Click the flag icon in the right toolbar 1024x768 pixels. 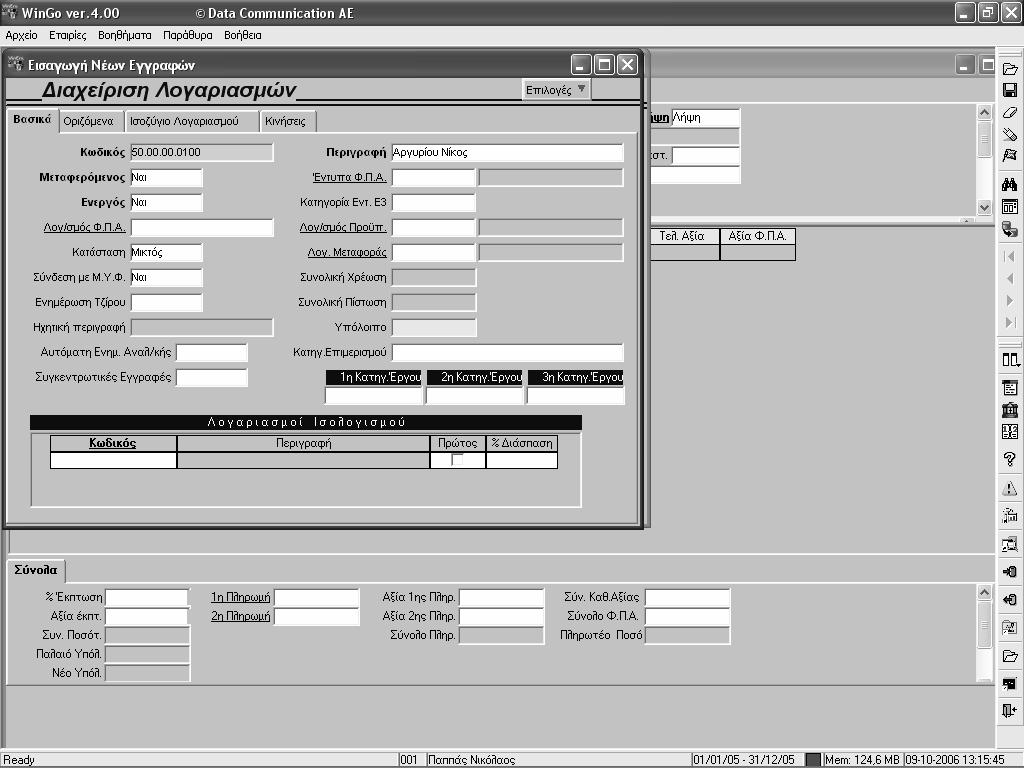(x=1010, y=155)
